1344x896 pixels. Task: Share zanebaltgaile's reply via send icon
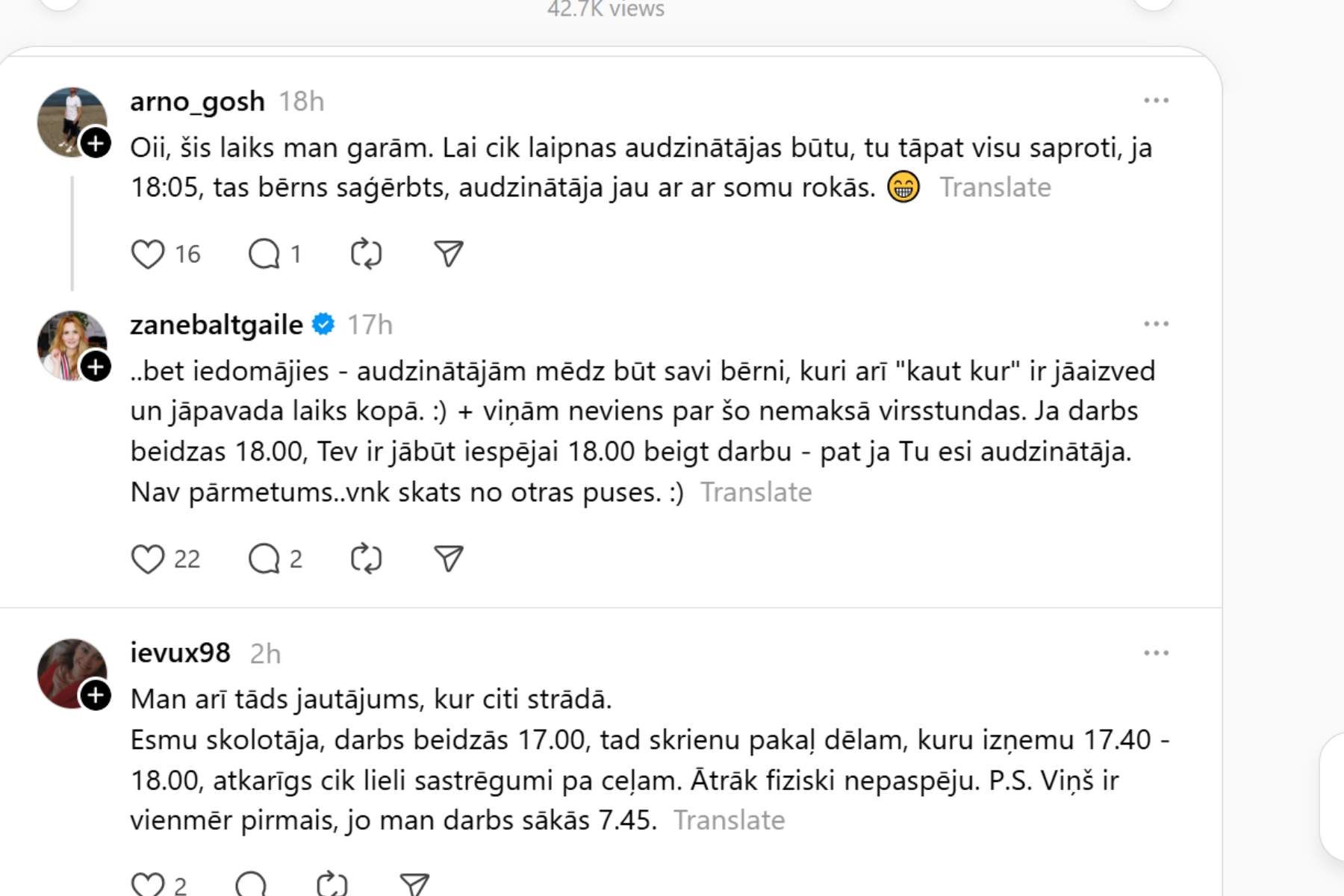click(449, 559)
